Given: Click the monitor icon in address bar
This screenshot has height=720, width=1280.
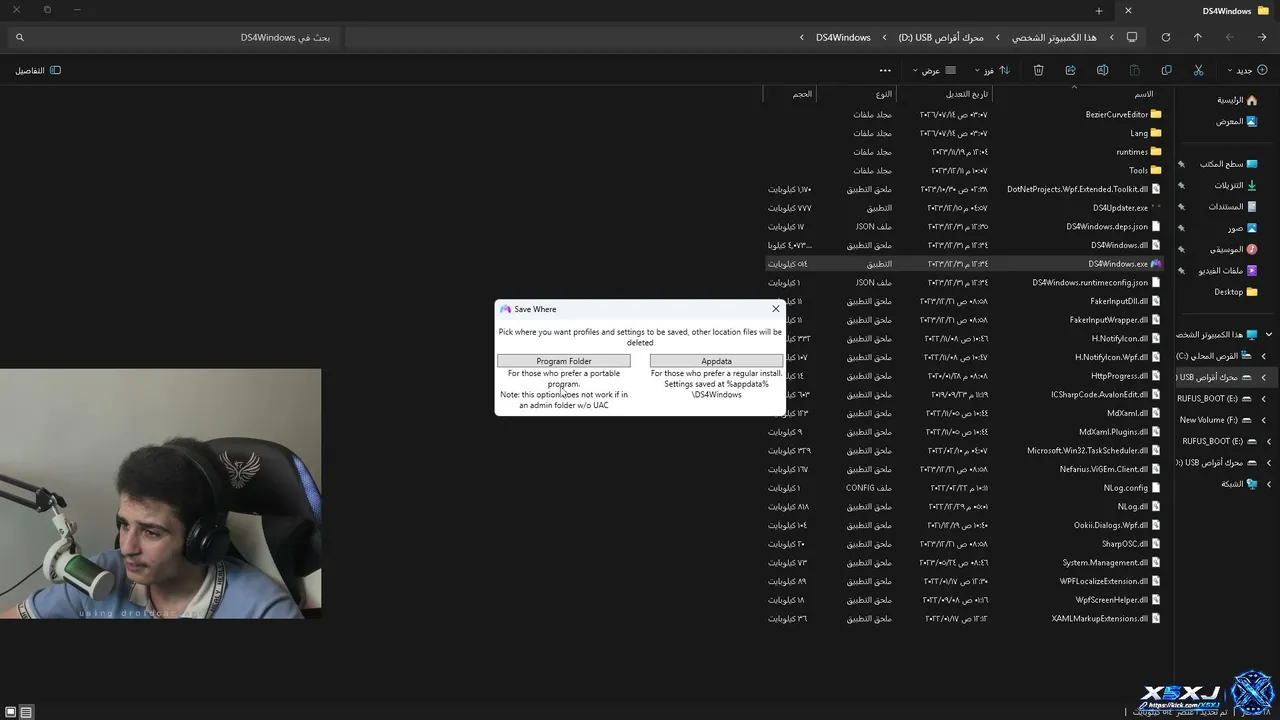Looking at the screenshot, I should (1132, 37).
